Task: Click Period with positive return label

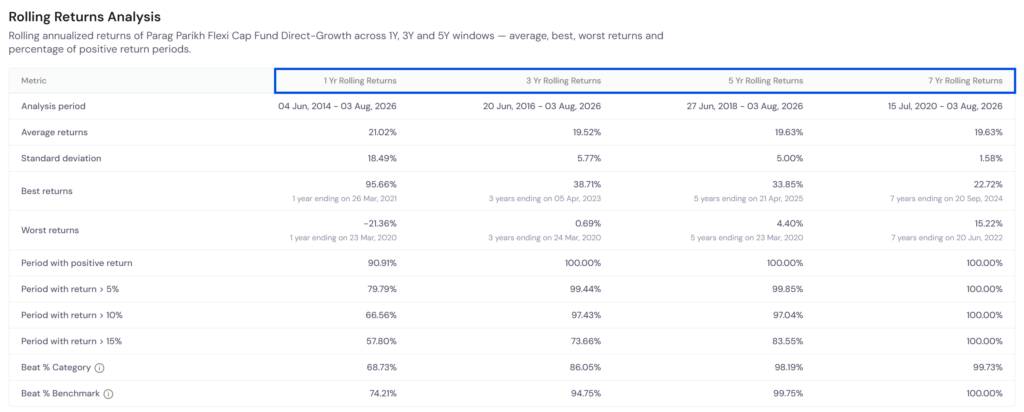Action: pyautogui.click(x=76, y=262)
